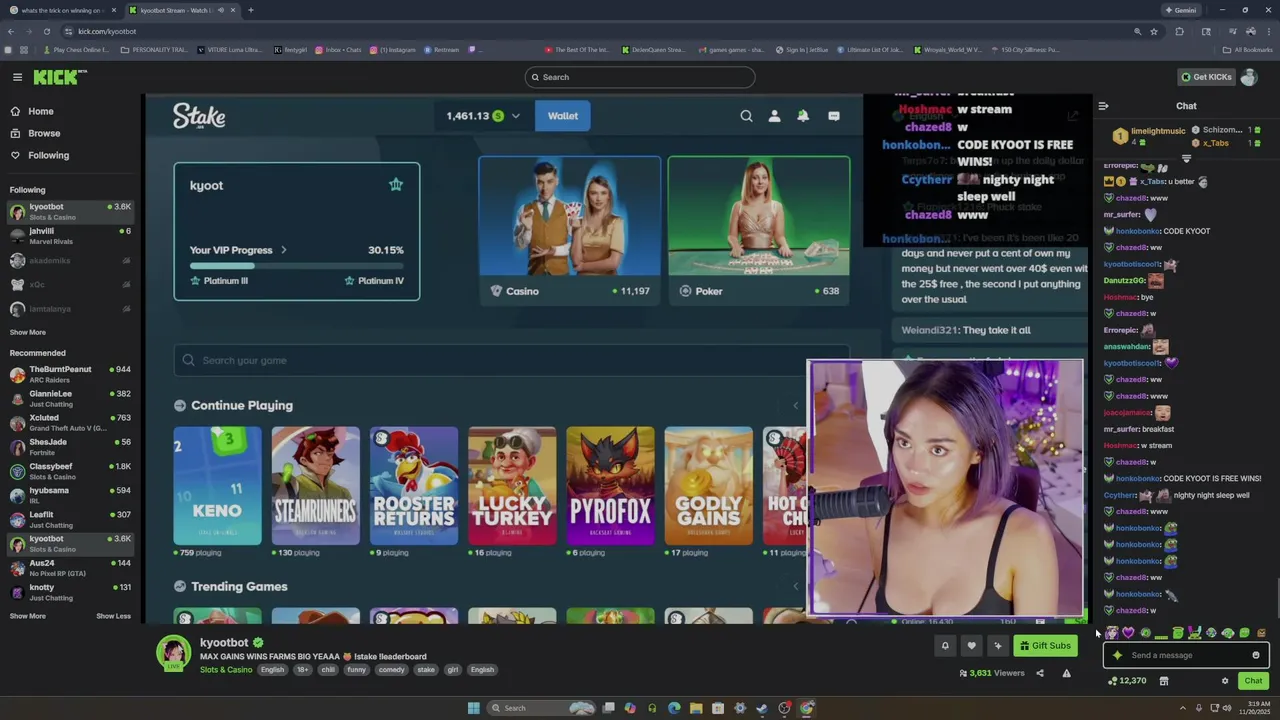
Task: Open taskbar volume speaker icon
Action: pyautogui.click(x=1227, y=708)
